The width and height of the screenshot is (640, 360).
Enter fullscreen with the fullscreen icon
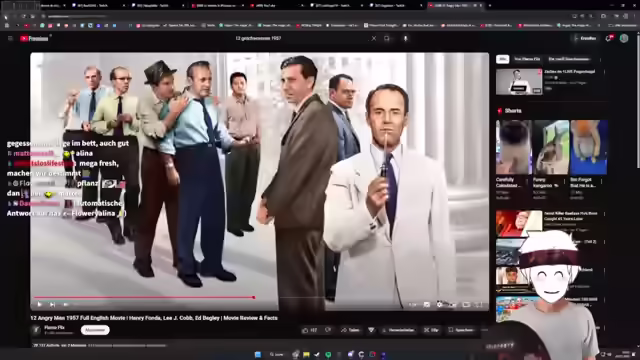click(x=479, y=304)
